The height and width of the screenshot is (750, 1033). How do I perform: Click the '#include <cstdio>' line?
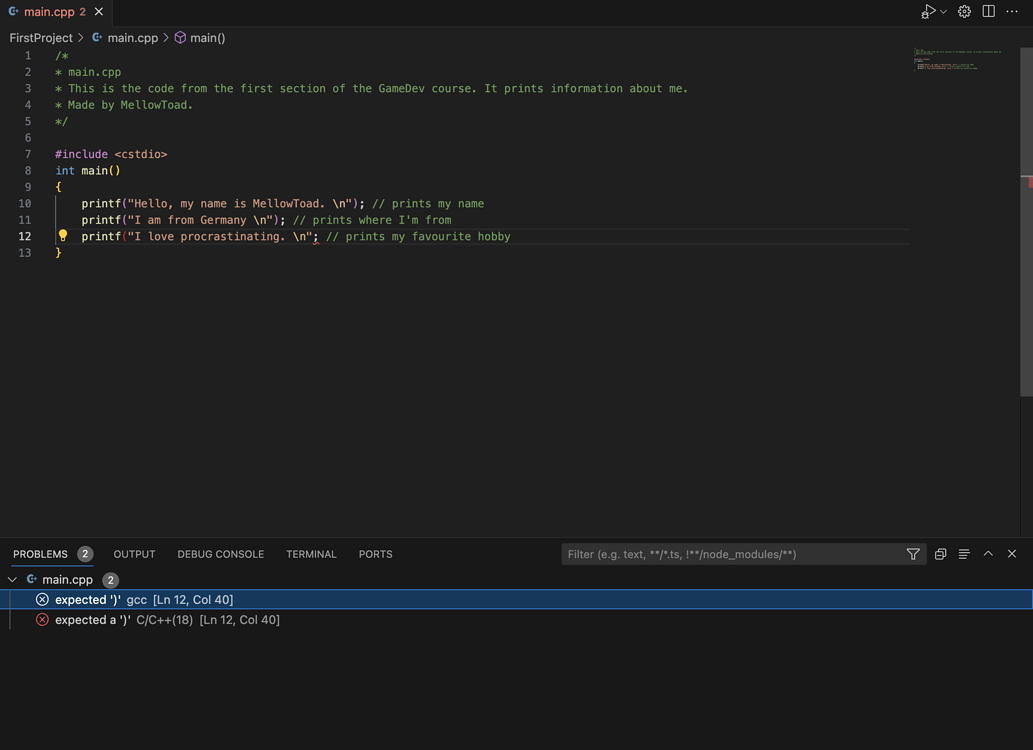[x=111, y=154]
